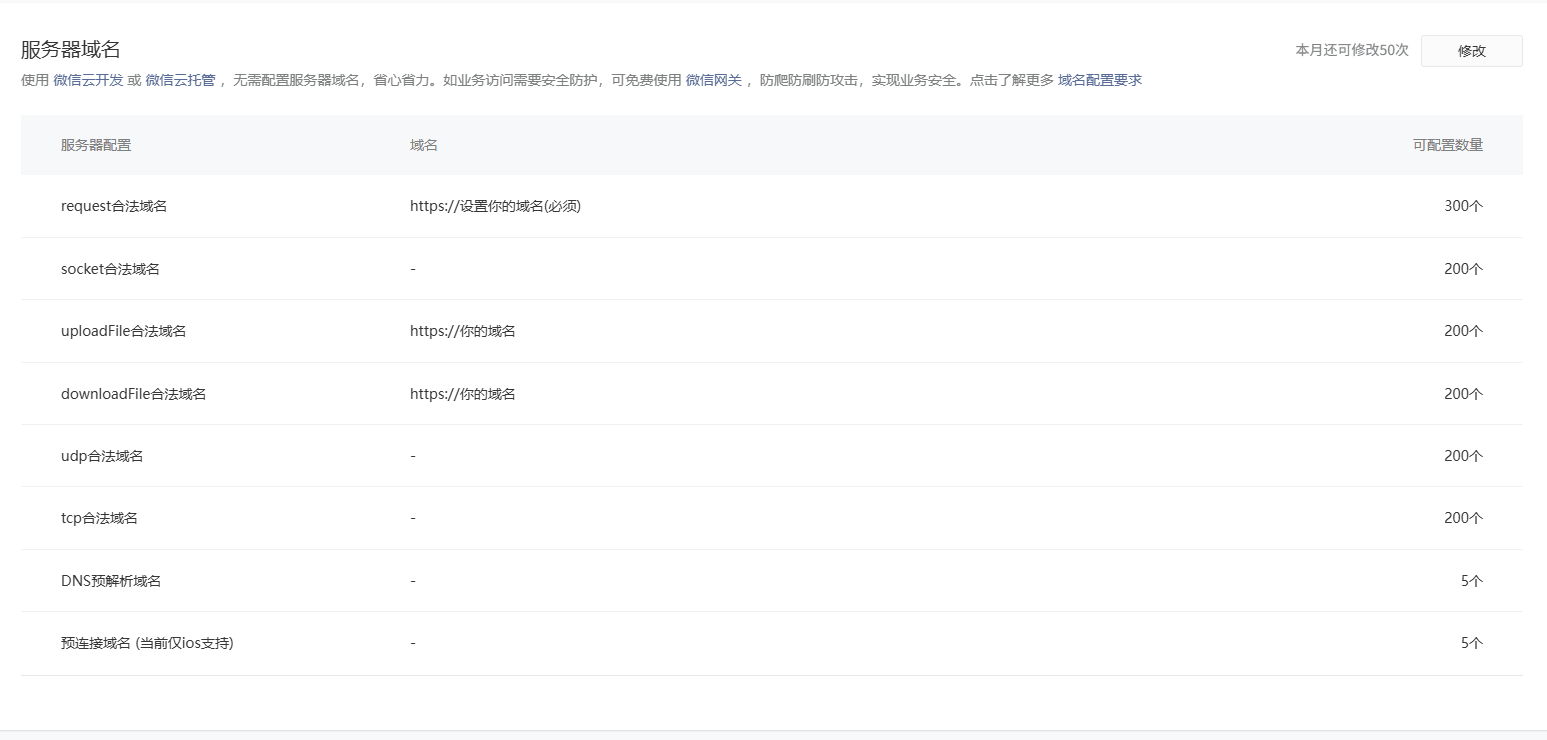Click the 5个 in DNS预解析域名 row
Image resolution: width=1547 pixels, height=740 pixels.
point(1472,581)
